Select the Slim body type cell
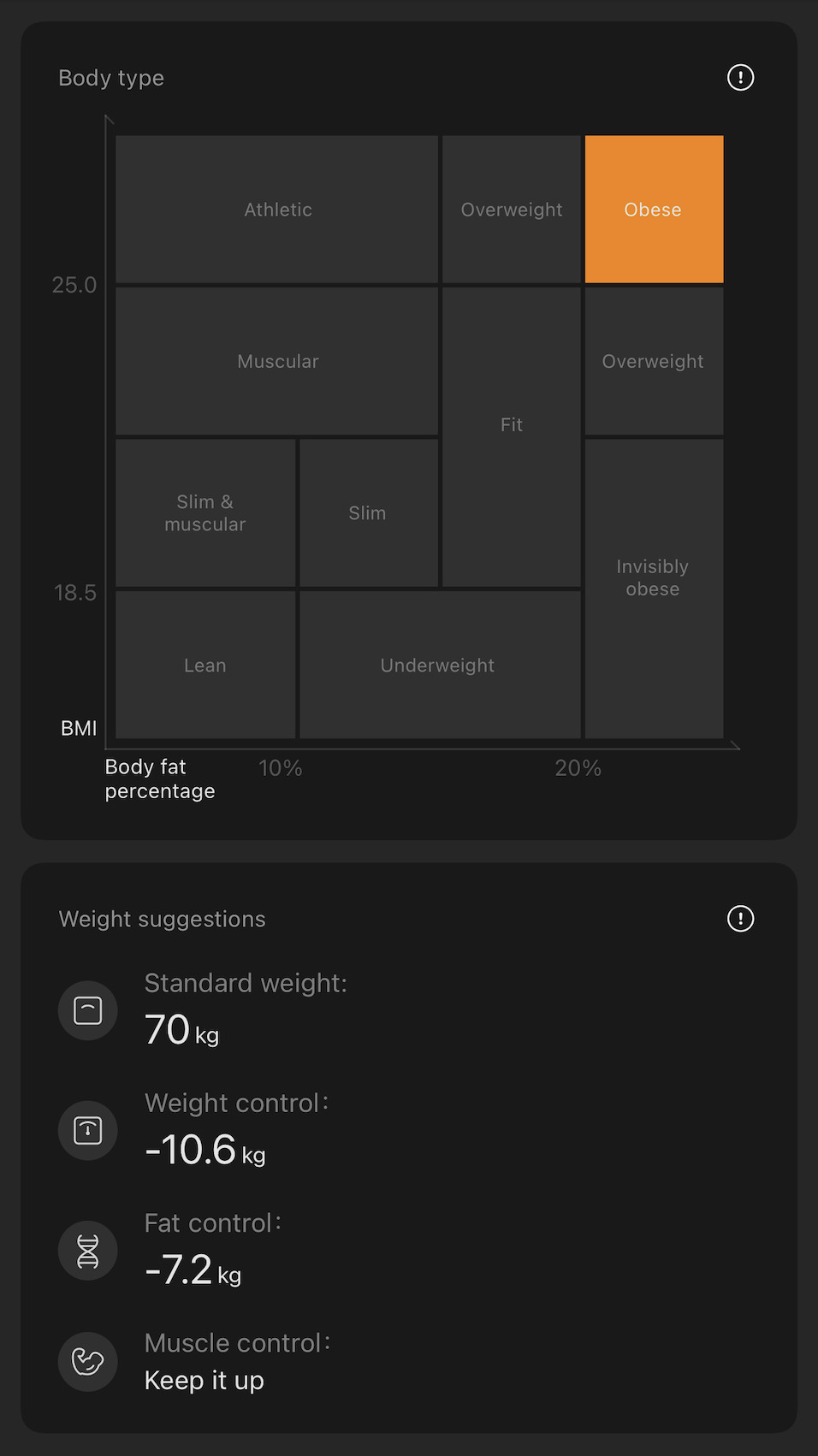The height and width of the screenshot is (1456, 818). tap(369, 513)
